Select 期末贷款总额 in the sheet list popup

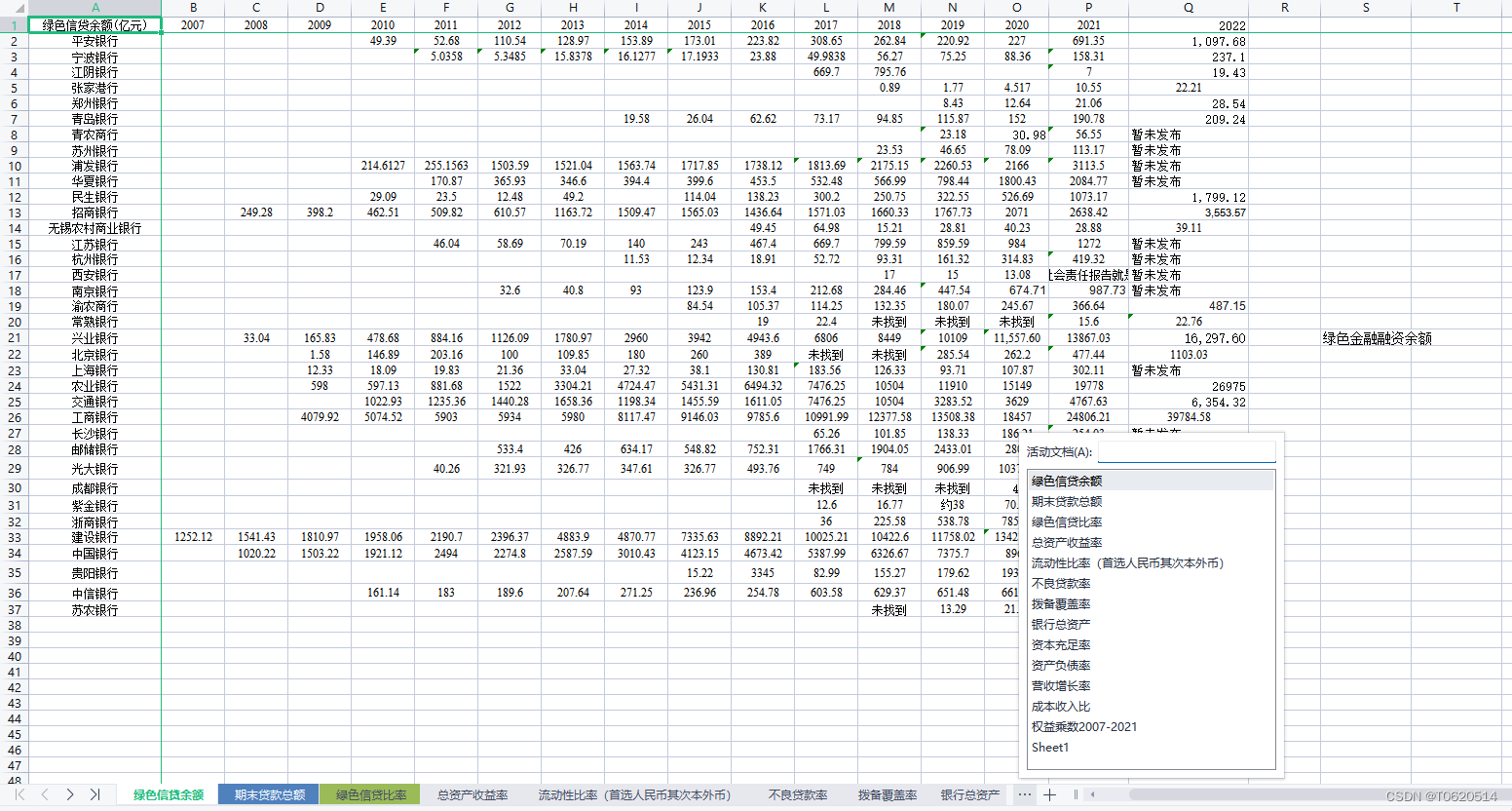point(1151,501)
